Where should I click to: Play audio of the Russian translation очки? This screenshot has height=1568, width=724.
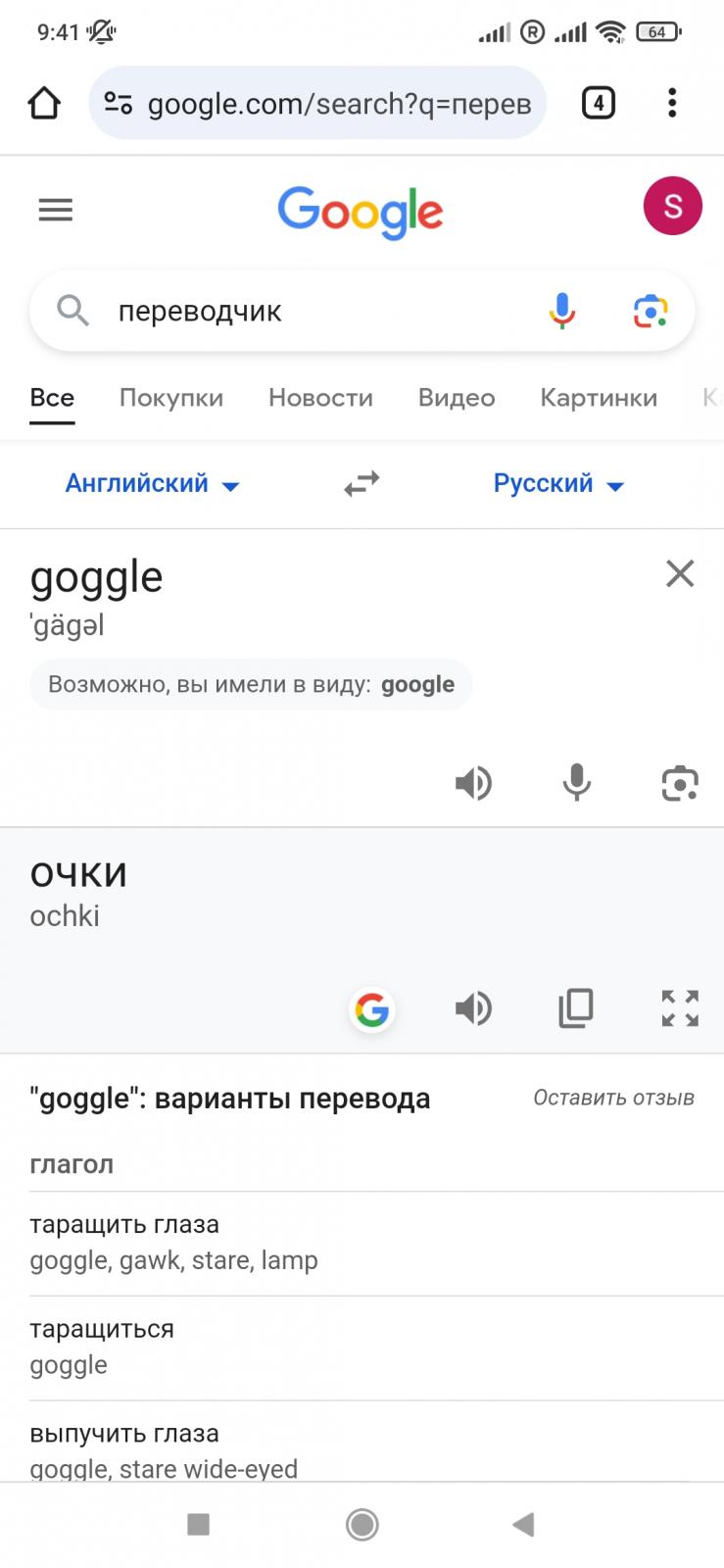pyautogui.click(x=473, y=1008)
